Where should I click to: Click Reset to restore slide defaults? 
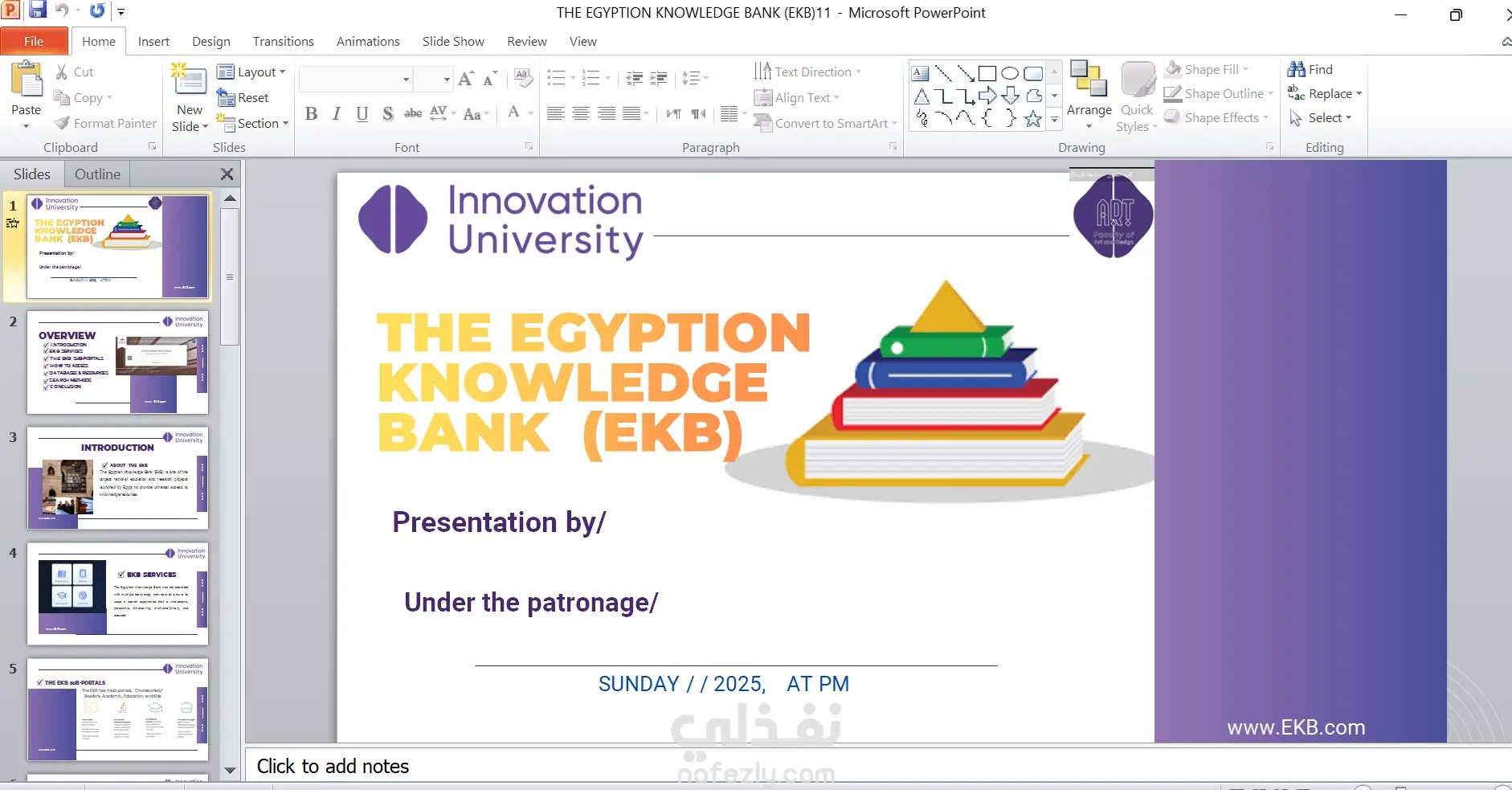(243, 97)
